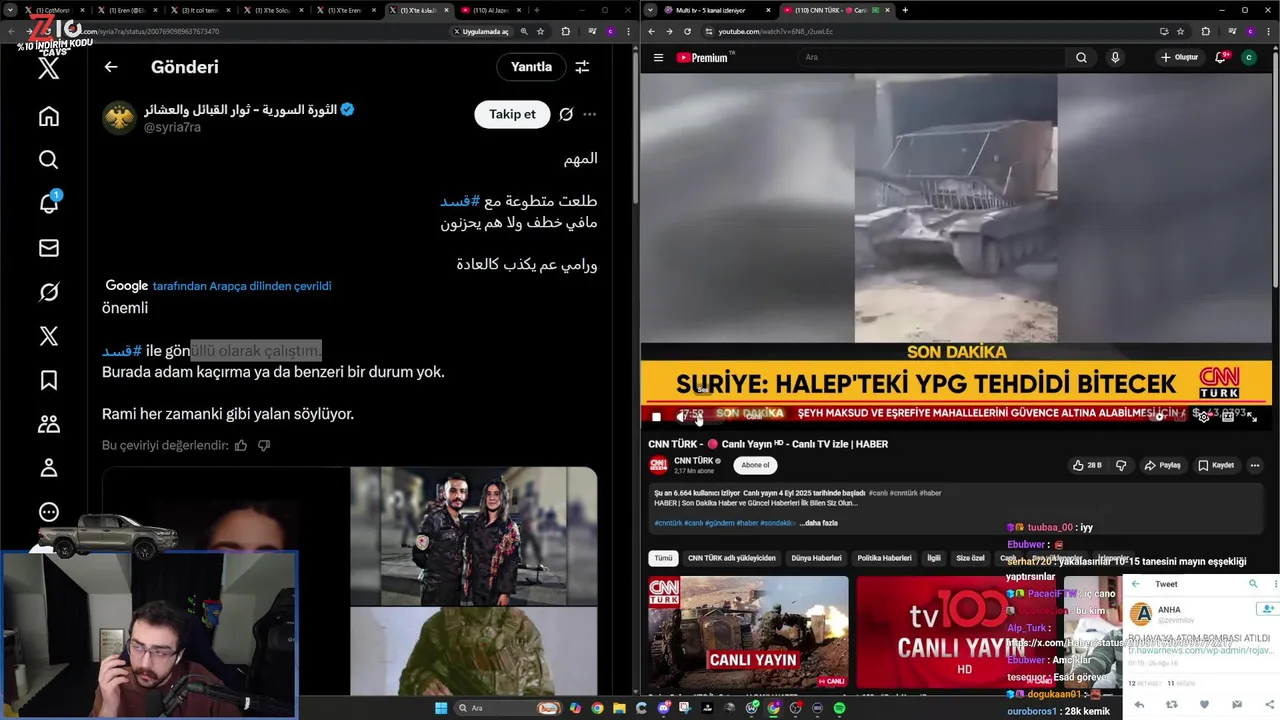Click the Yanıtla reply button

pyautogui.click(x=531, y=67)
